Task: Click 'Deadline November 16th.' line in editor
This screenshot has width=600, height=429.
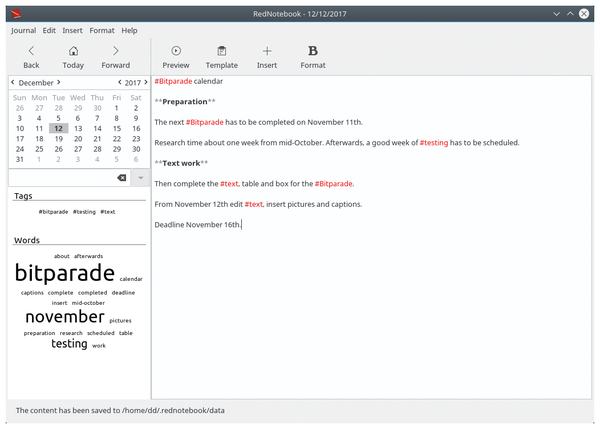Action: 197,225
